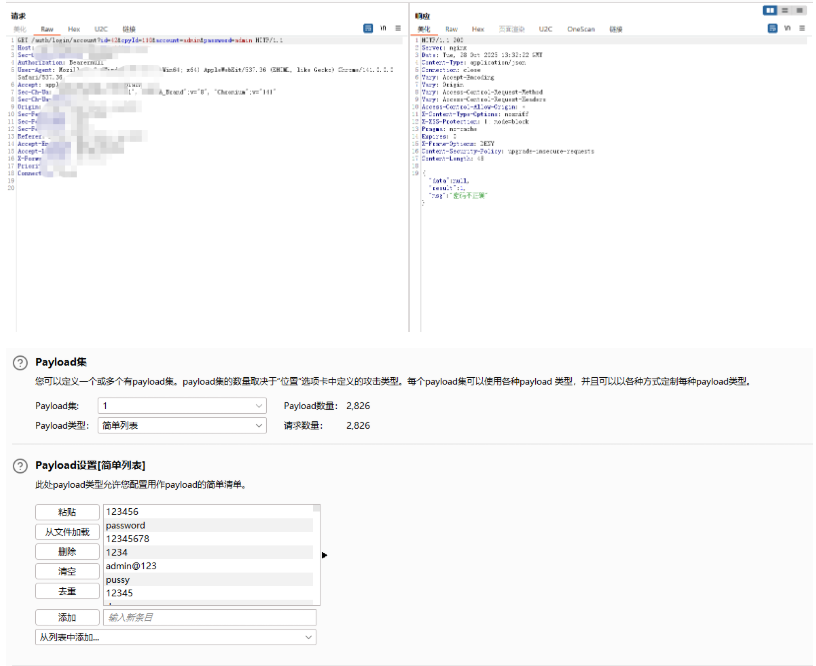This screenshot has height=666, width=816.
Task: Select Hex tab in response panel
Action: (478, 29)
